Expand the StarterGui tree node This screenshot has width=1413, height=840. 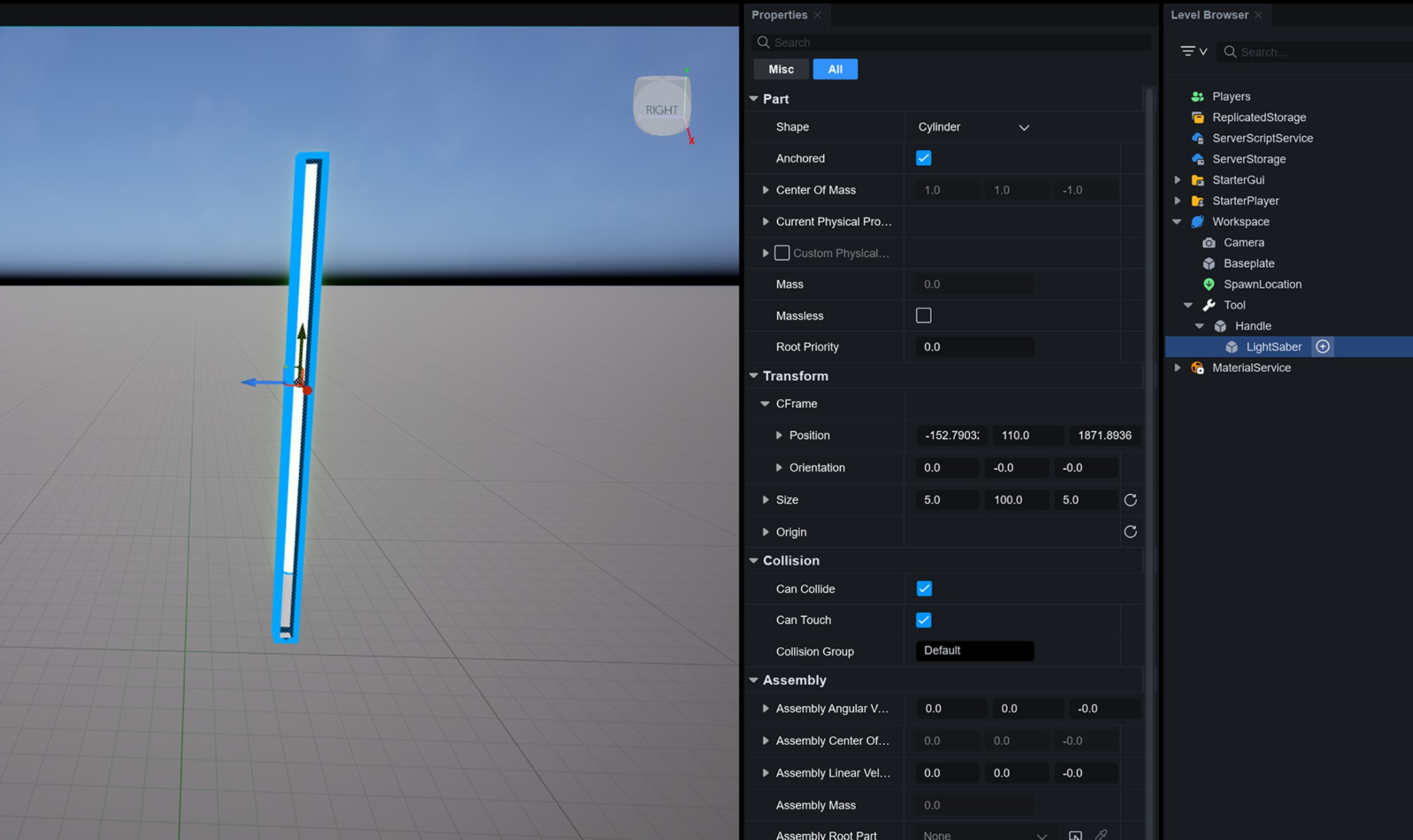(x=1177, y=180)
